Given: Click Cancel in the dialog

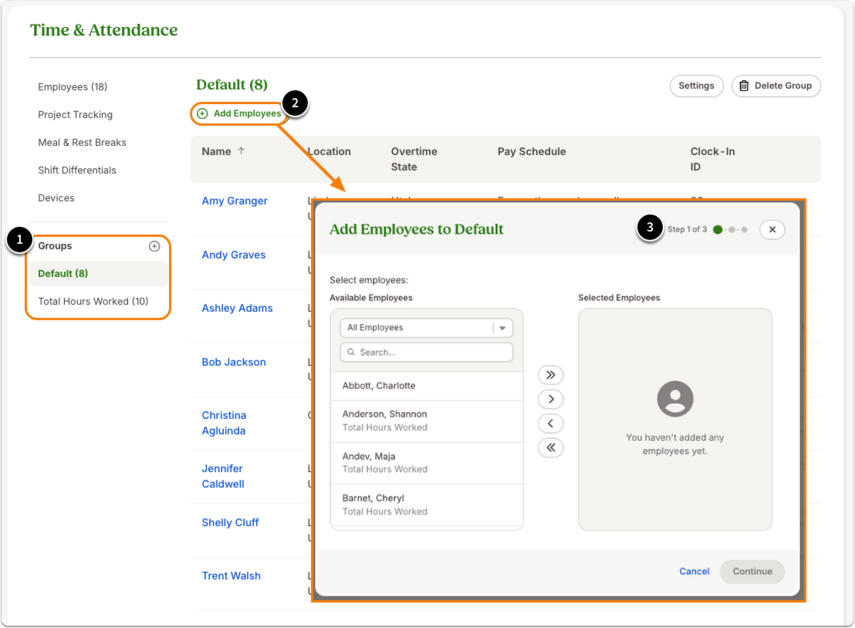Looking at the screenshot, I should [694, 571].
